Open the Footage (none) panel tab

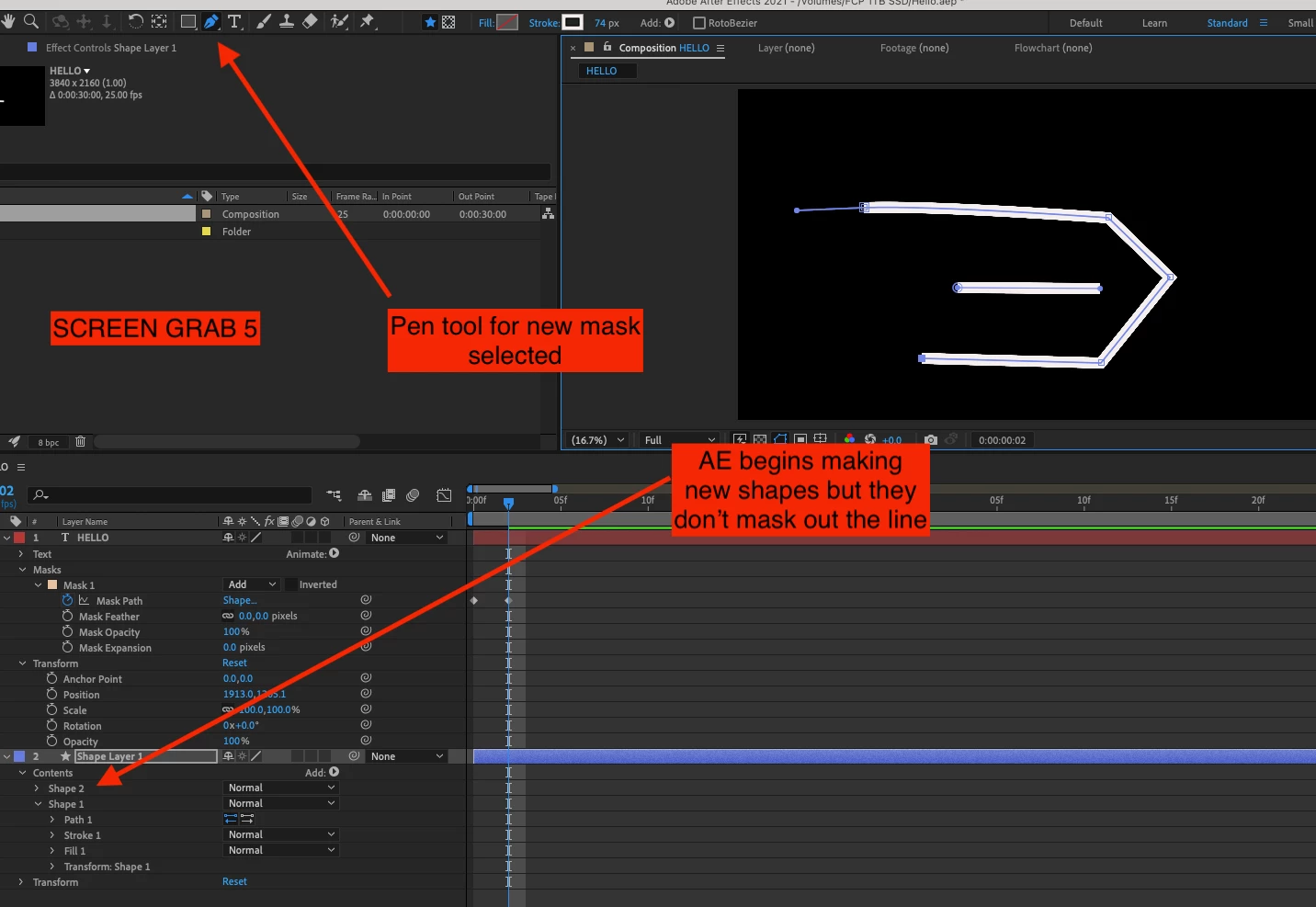(914, 48)
